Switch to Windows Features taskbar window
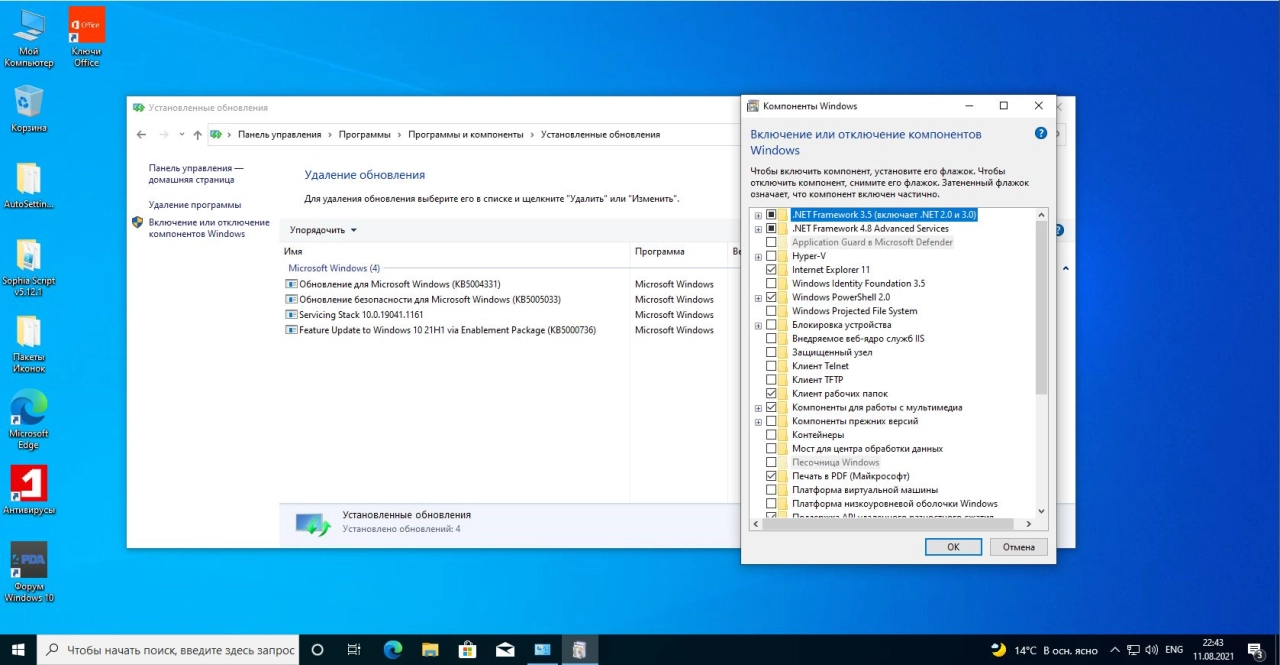 tap(580, 650)
